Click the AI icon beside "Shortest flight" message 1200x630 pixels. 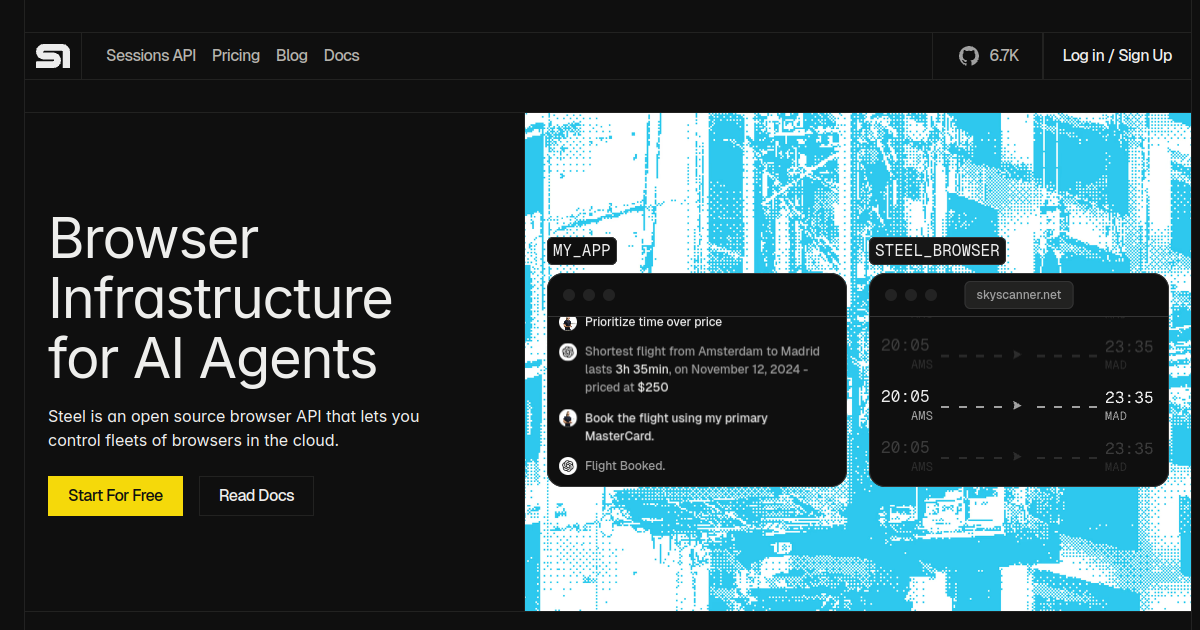[568, 352]
